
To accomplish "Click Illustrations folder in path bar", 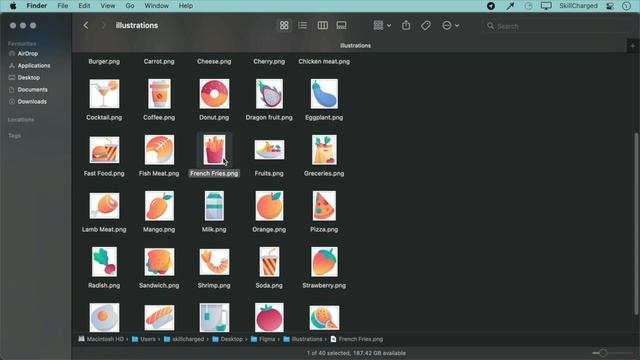I will point(303,339).
